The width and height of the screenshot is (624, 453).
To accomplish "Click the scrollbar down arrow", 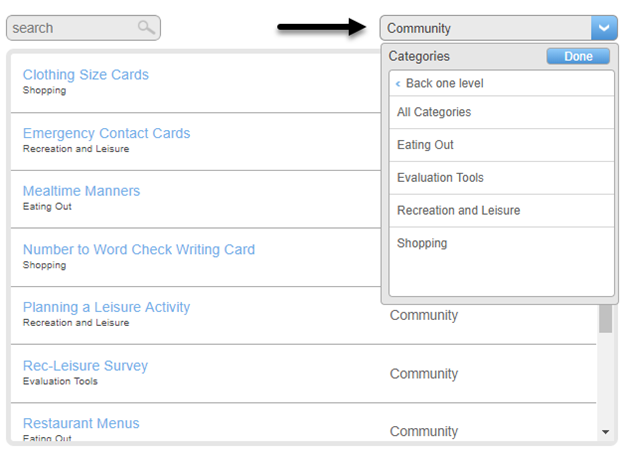I will (x=606, y=432).
